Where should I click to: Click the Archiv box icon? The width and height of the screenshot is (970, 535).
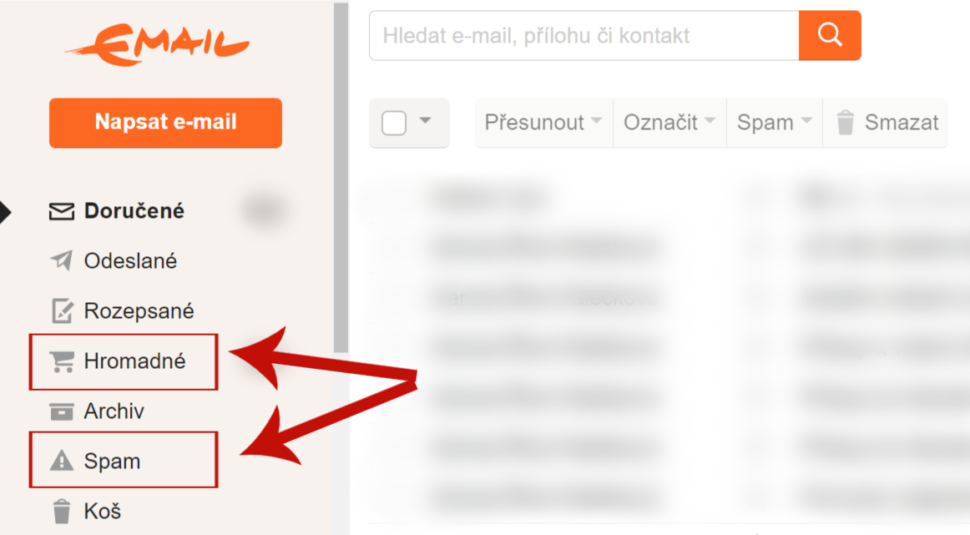point(62,411)
